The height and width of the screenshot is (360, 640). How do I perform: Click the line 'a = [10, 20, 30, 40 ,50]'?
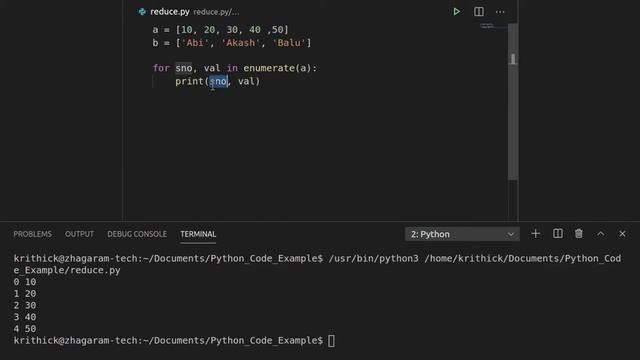point(220,30)
